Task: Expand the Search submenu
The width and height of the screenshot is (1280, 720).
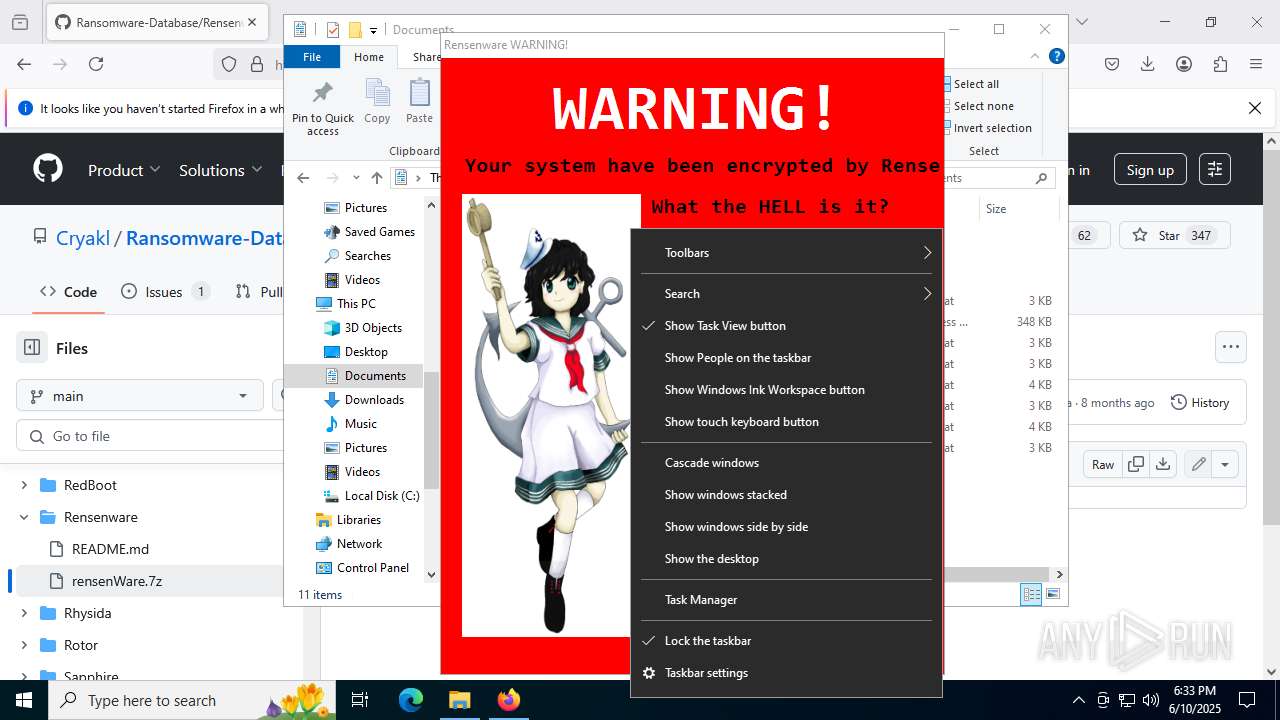Action: [786, 294]
